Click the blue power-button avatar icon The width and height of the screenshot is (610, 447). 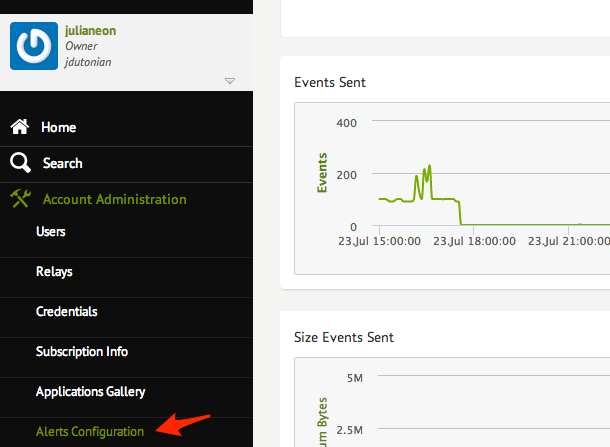click(33, 46)
